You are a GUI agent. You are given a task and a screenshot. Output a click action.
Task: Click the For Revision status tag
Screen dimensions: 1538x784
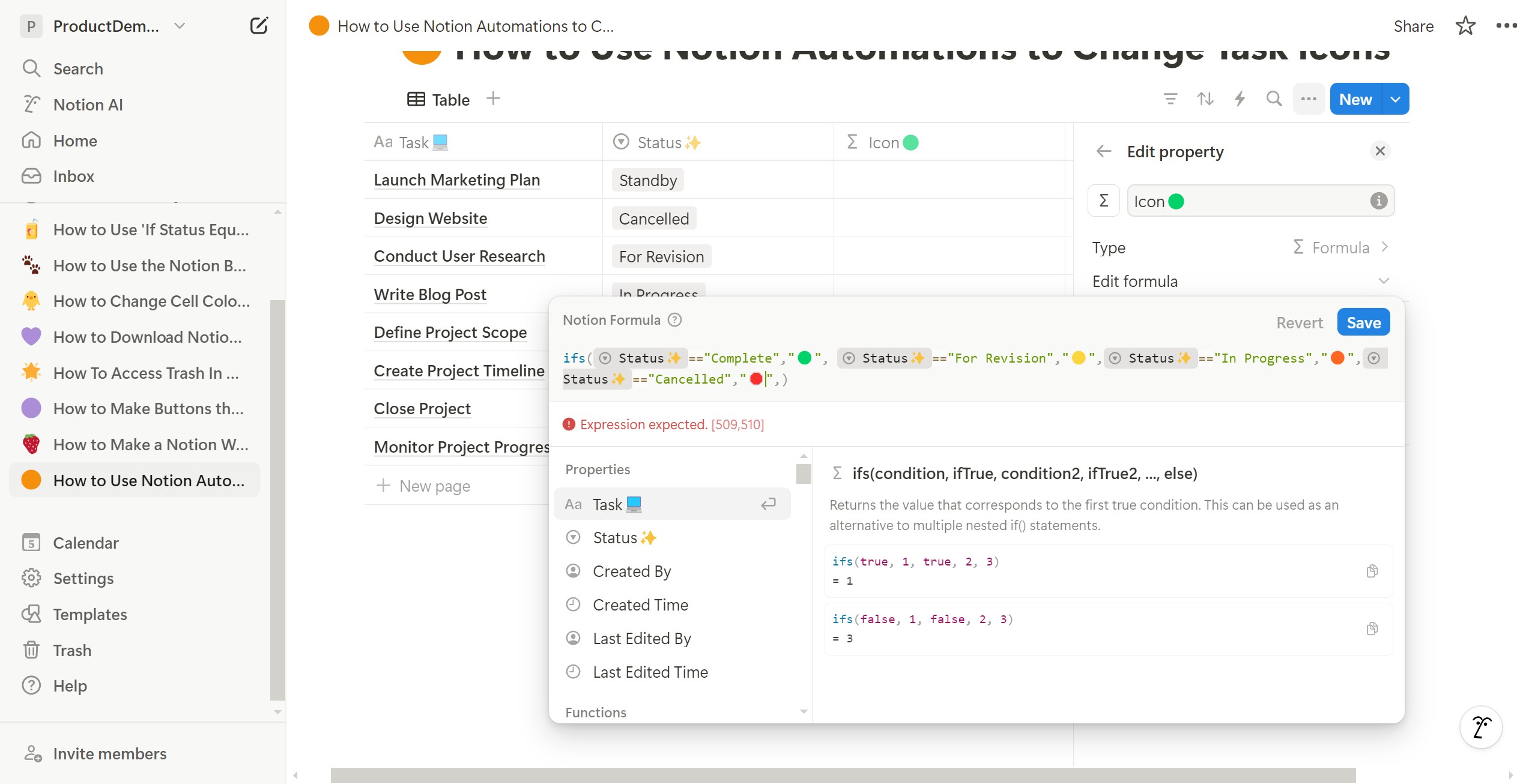pos(661,256)
